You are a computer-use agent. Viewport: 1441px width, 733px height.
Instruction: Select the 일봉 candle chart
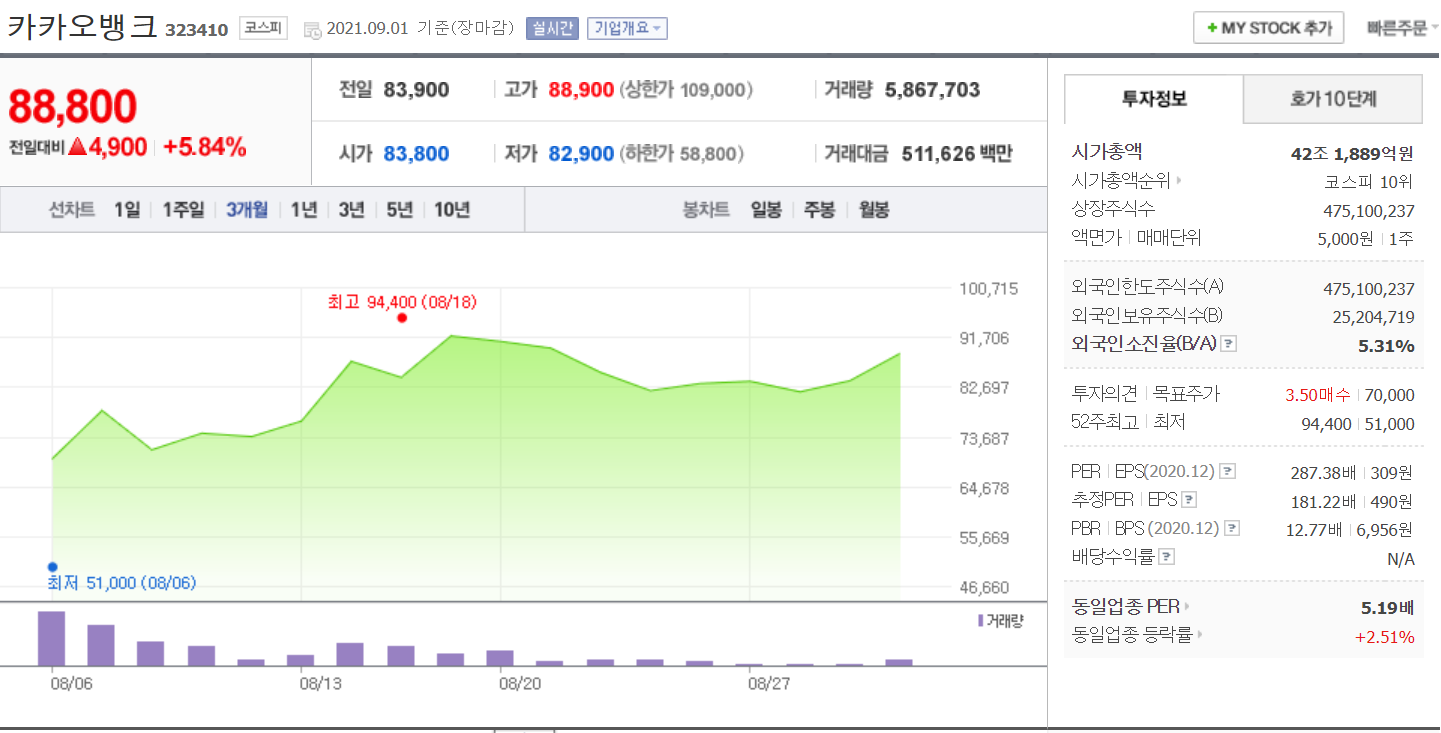pyautogui.click(x=766, y=210)
